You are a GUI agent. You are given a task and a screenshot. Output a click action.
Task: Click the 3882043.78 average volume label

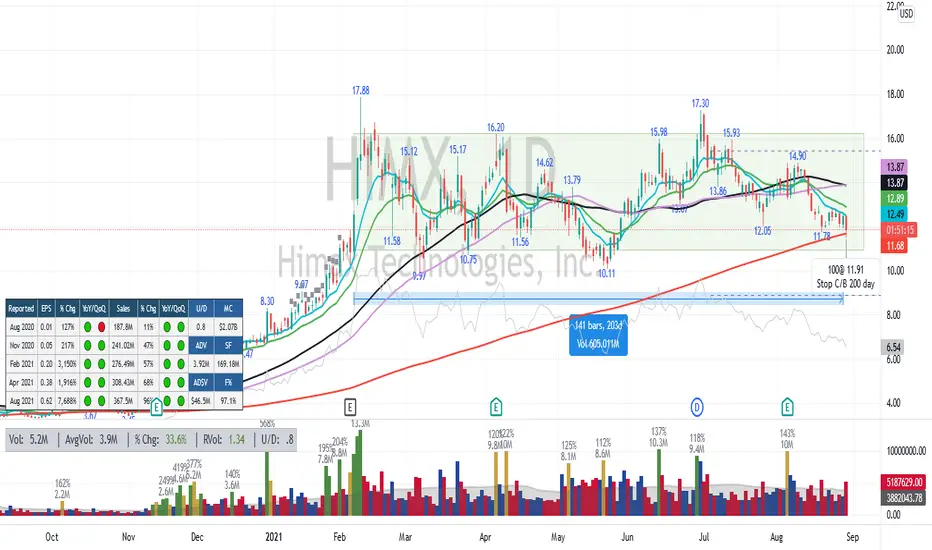pyautogui.click(x=903, y=498)
